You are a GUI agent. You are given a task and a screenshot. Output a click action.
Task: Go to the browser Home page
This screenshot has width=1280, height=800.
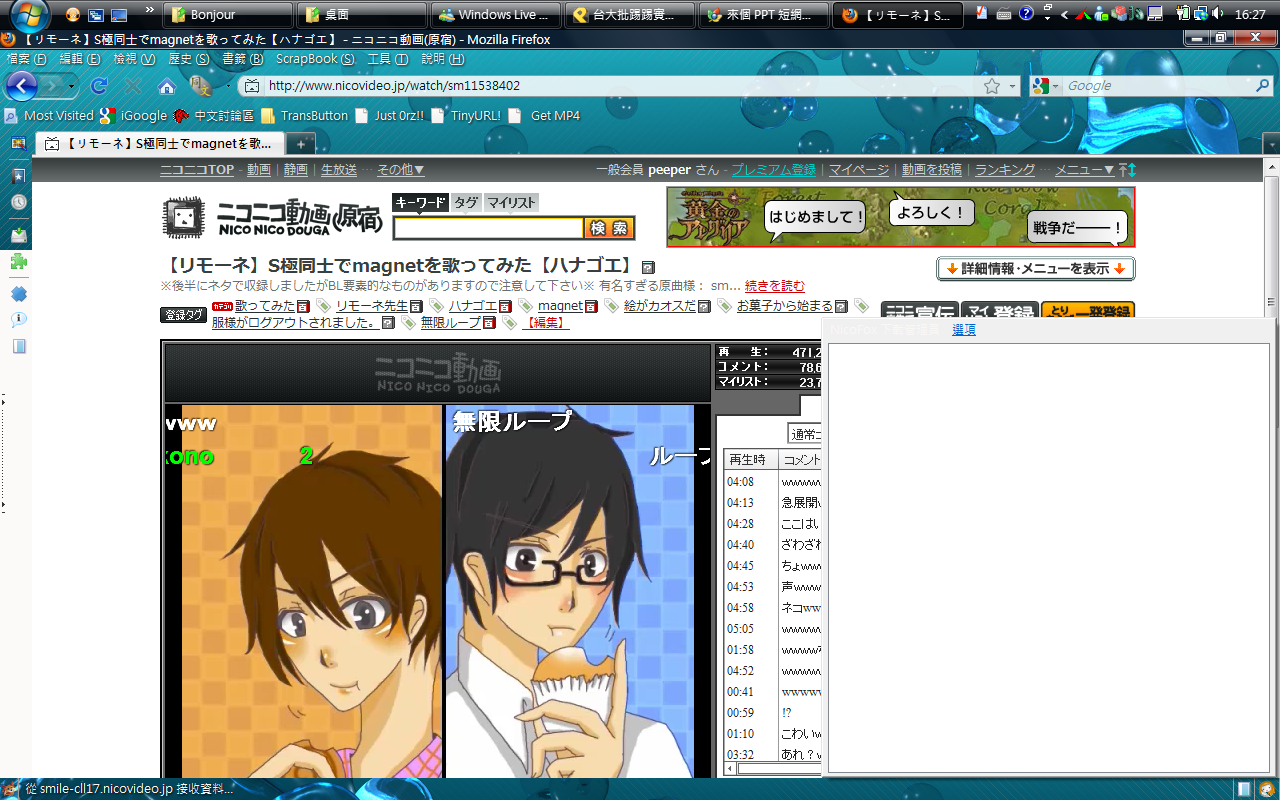tap(167, 86)
